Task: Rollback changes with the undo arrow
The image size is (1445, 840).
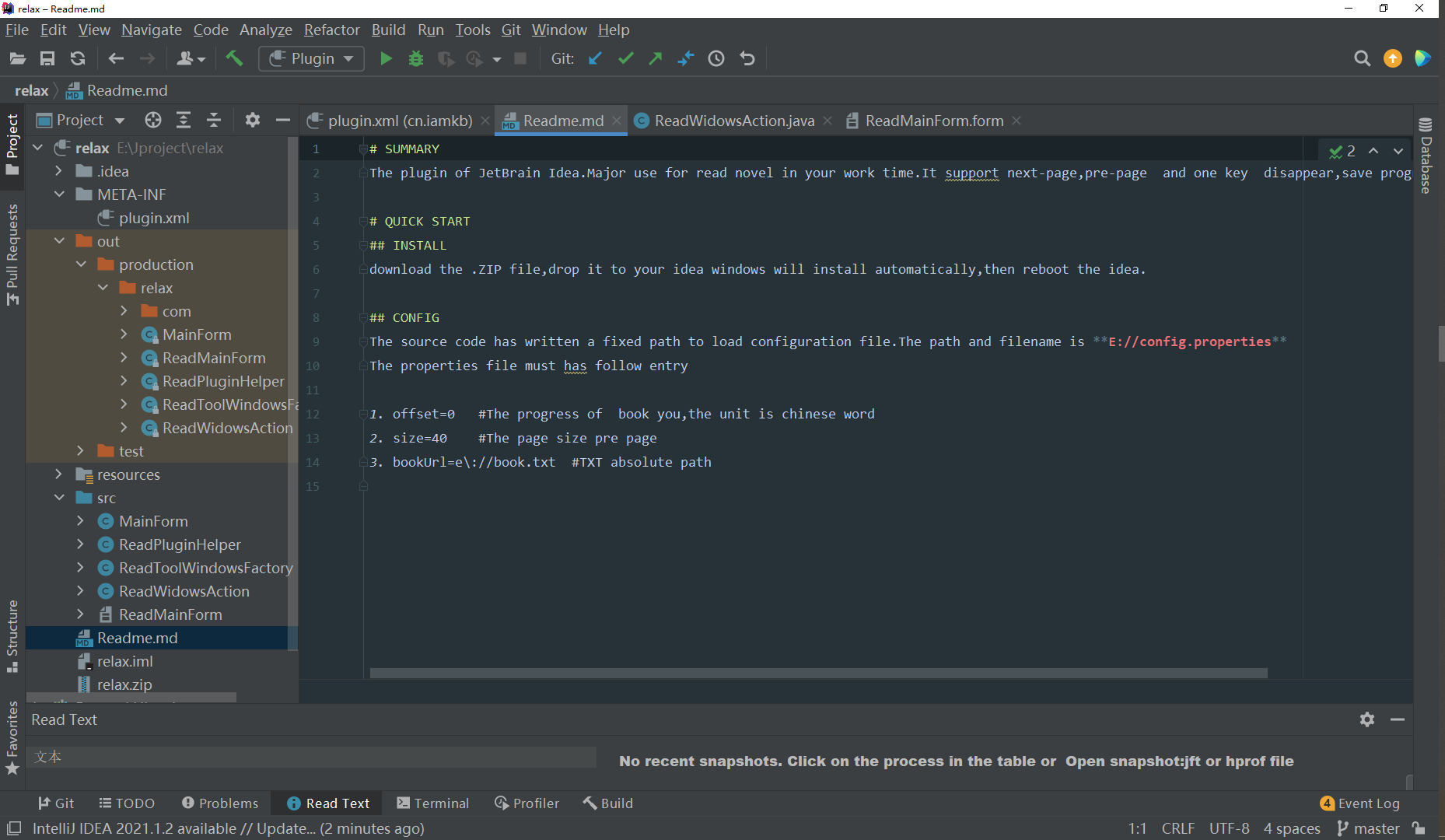Action: [747, 58]
